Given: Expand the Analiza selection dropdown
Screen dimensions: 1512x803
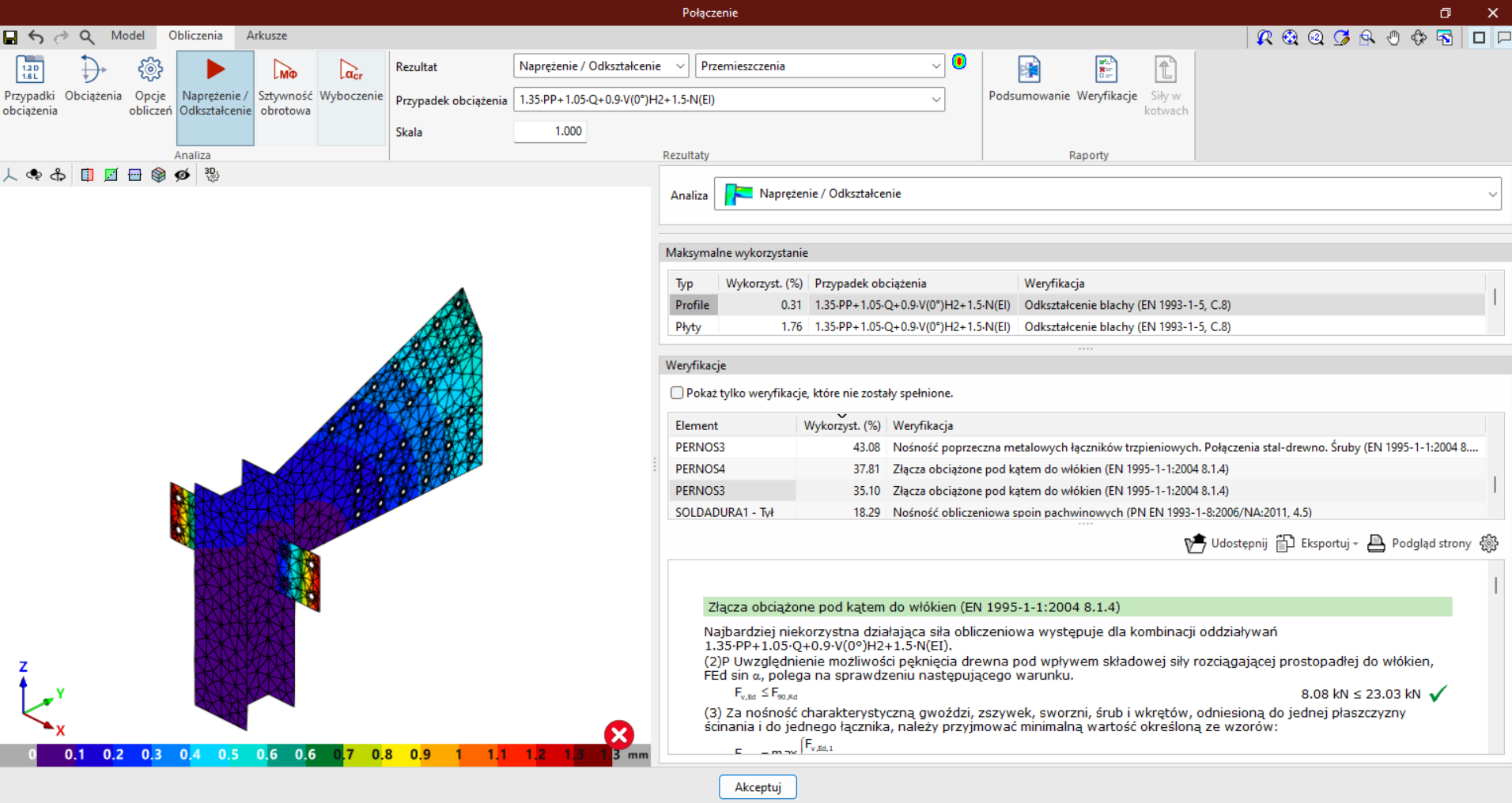Looking at the screenshot, I should [x=1491, y=194].
